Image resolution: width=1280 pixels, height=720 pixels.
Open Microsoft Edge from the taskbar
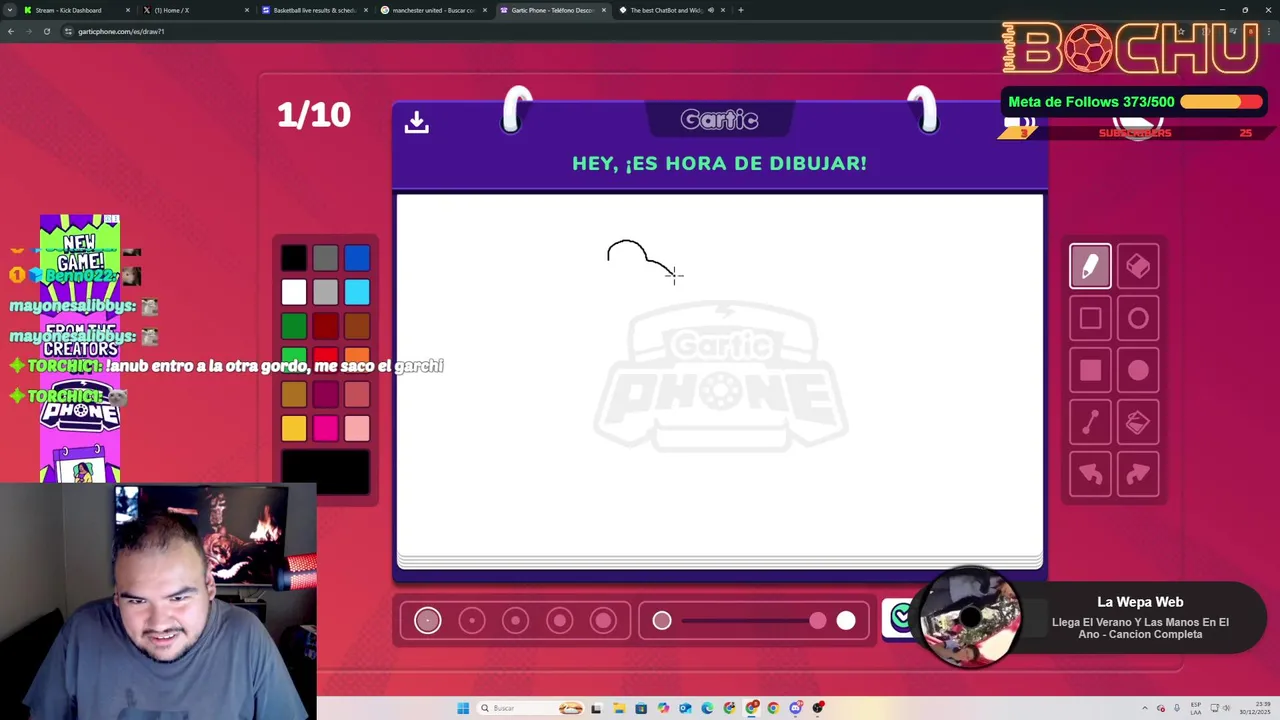point(707,708)
